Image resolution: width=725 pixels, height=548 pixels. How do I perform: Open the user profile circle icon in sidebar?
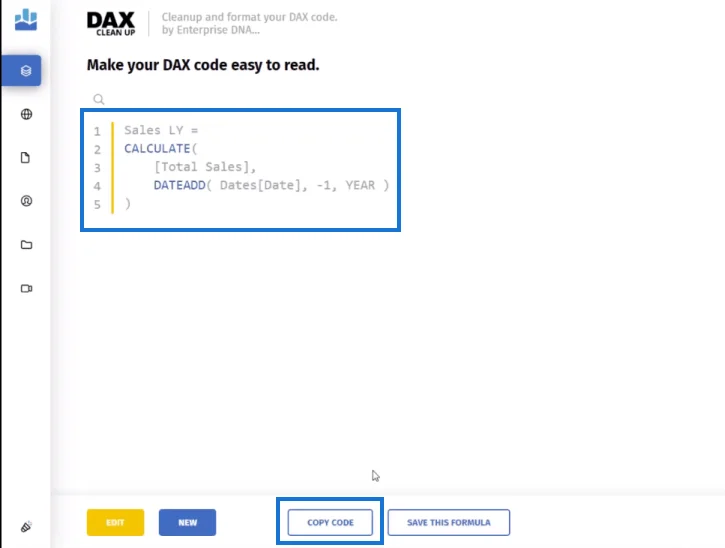coord(26,201)
